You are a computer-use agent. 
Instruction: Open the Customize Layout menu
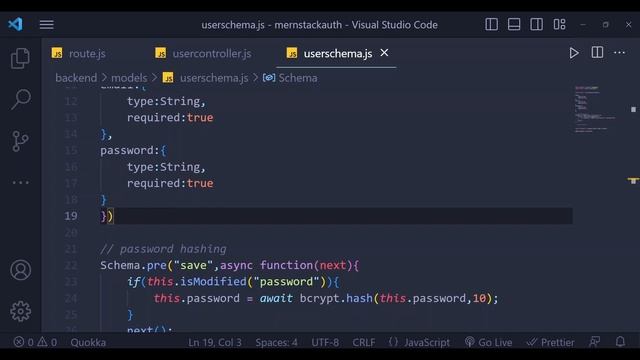coord(560,24)
